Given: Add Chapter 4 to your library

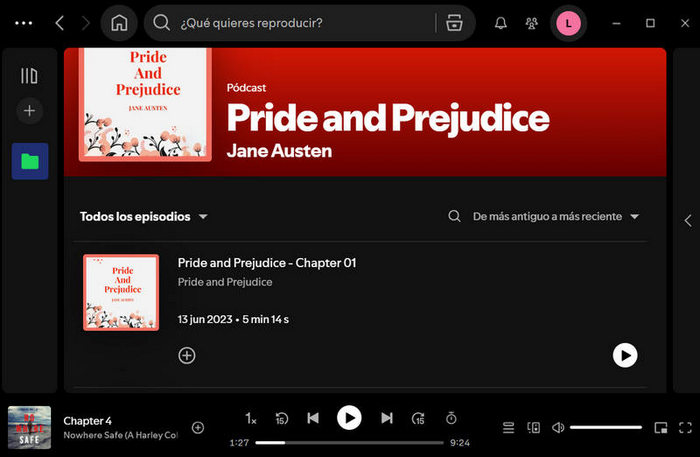Looking at the screenshot, I should point(198,428).
